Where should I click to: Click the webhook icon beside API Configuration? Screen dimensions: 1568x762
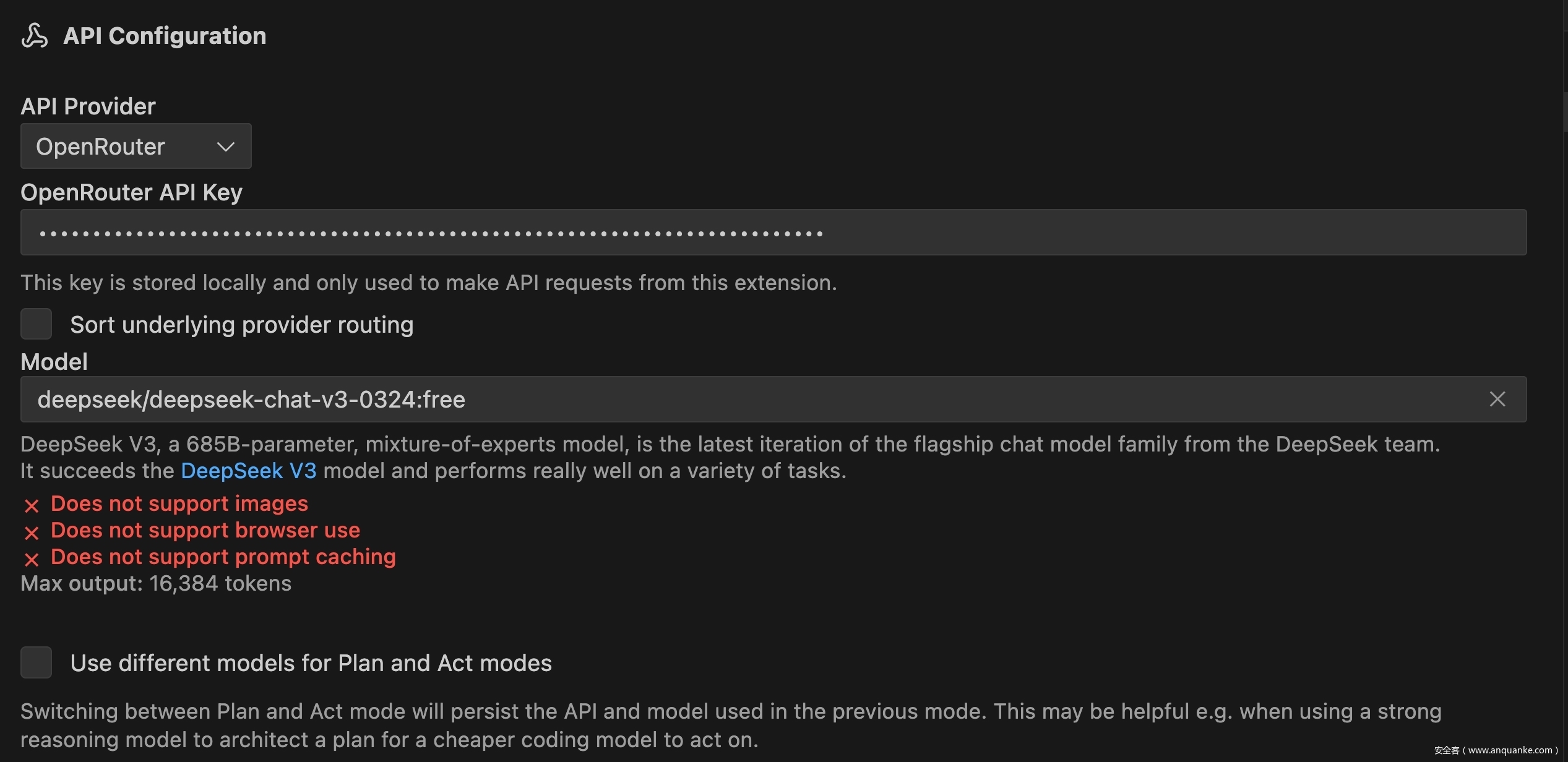(x=35, y=36)
